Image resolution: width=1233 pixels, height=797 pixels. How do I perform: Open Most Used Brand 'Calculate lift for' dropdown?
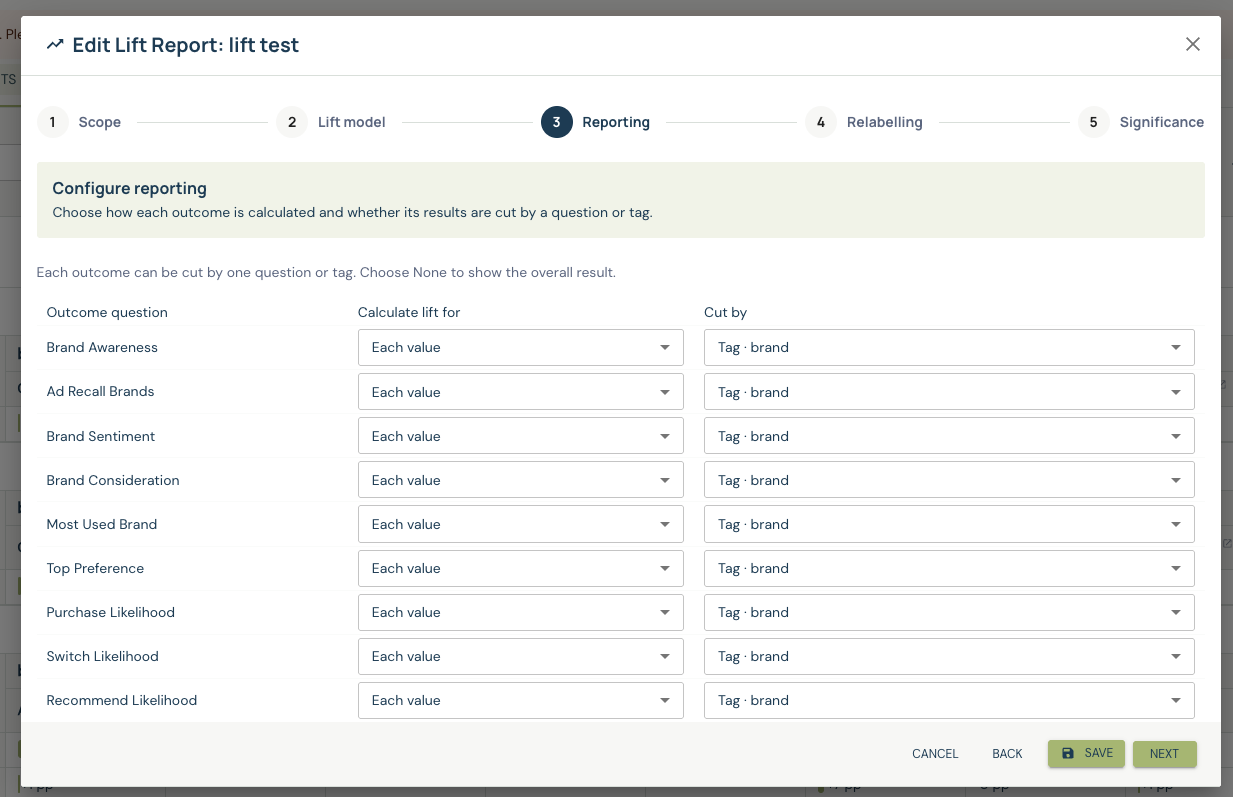[x=521, y=524]
